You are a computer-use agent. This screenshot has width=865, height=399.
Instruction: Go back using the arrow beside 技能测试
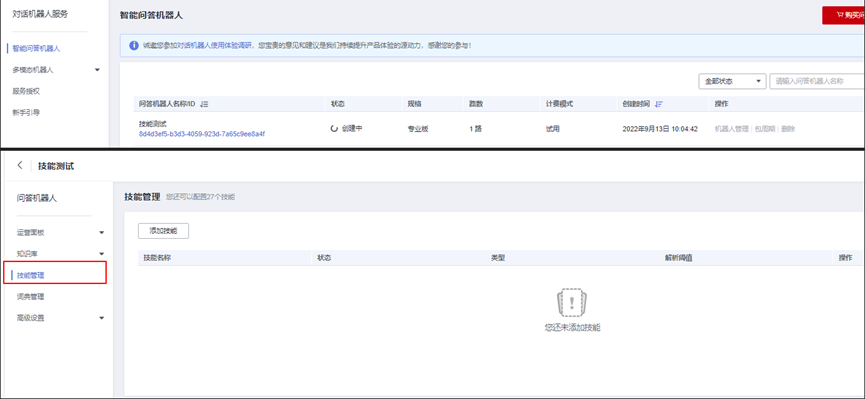click(20, 166)
